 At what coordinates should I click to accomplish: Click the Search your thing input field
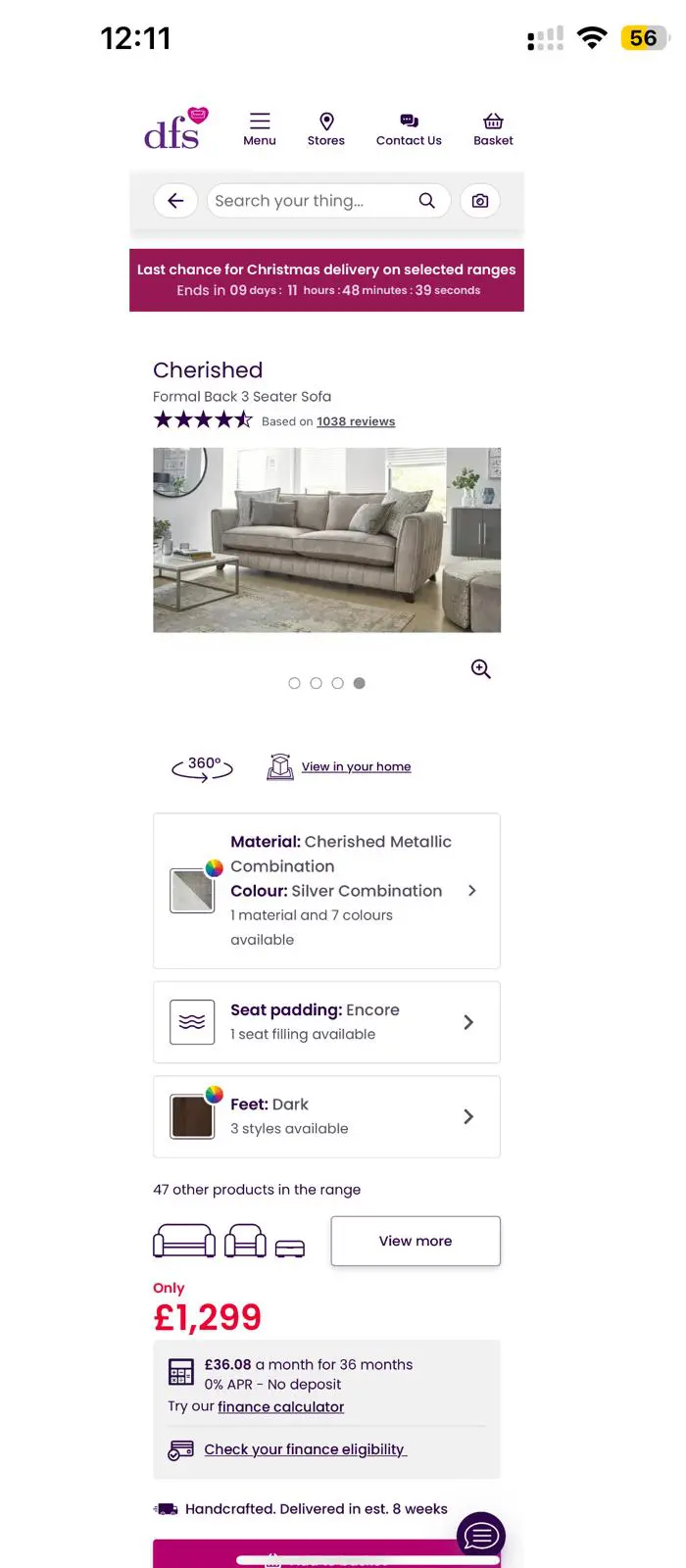[312, 201]
